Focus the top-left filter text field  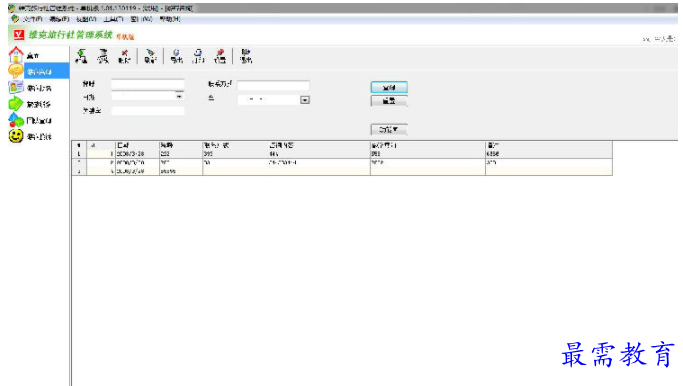(x=148, y=84)
